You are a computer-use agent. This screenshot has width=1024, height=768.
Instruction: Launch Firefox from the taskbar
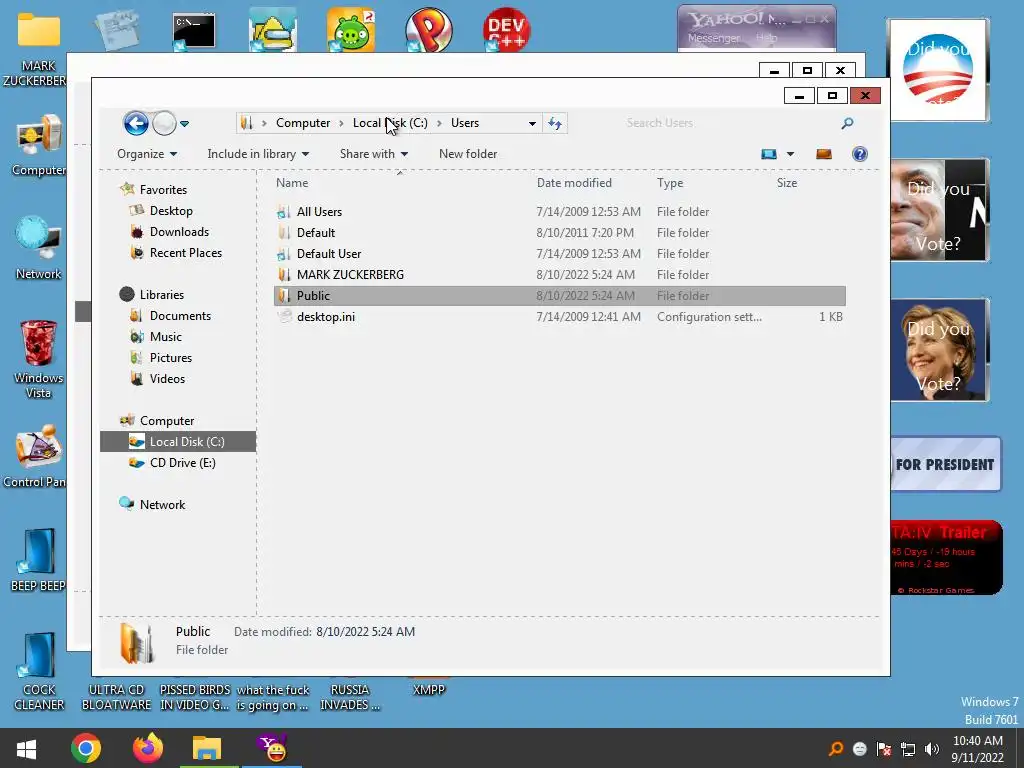tap(148, 748)
